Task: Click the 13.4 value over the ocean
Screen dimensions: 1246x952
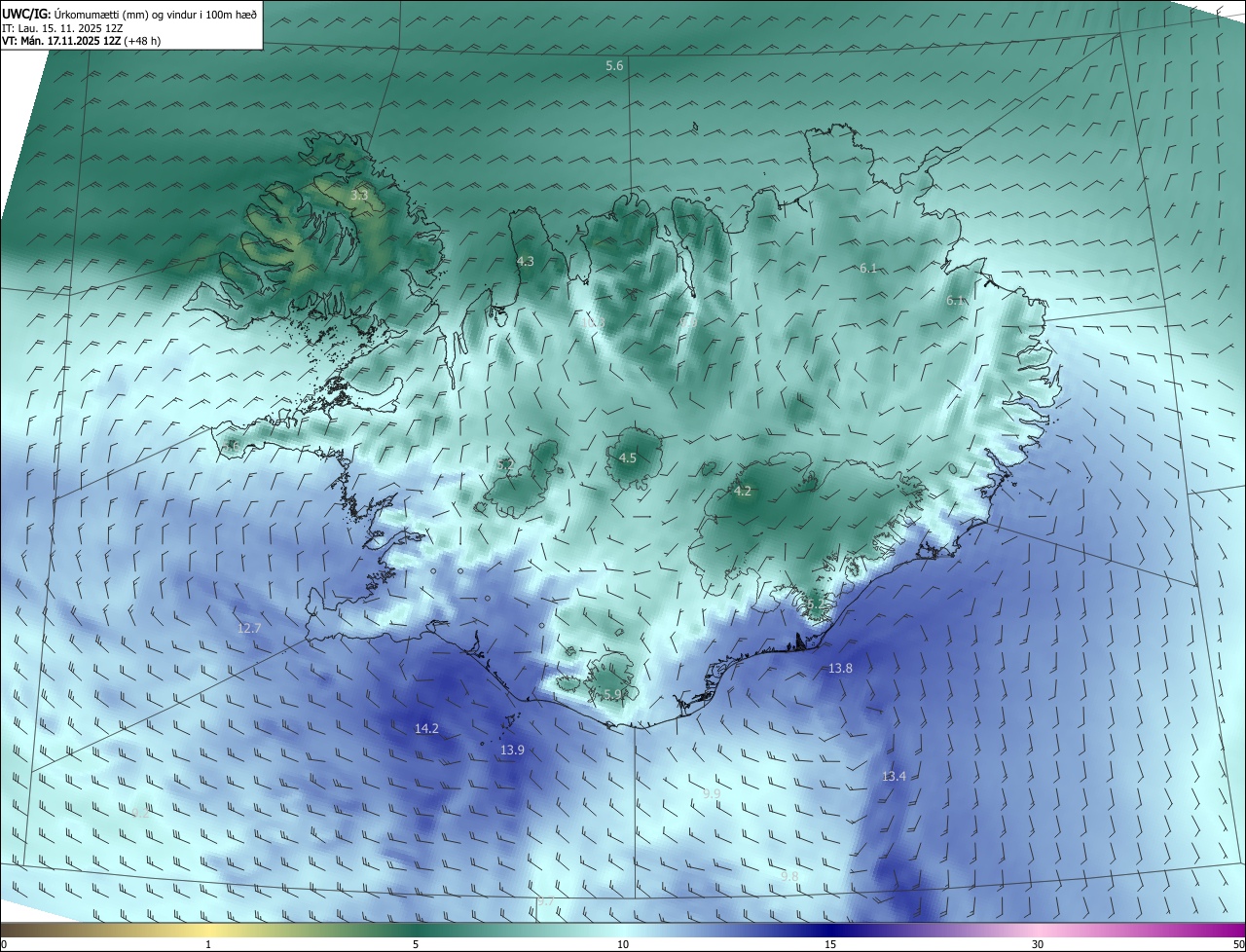Action: coord(894,776)
